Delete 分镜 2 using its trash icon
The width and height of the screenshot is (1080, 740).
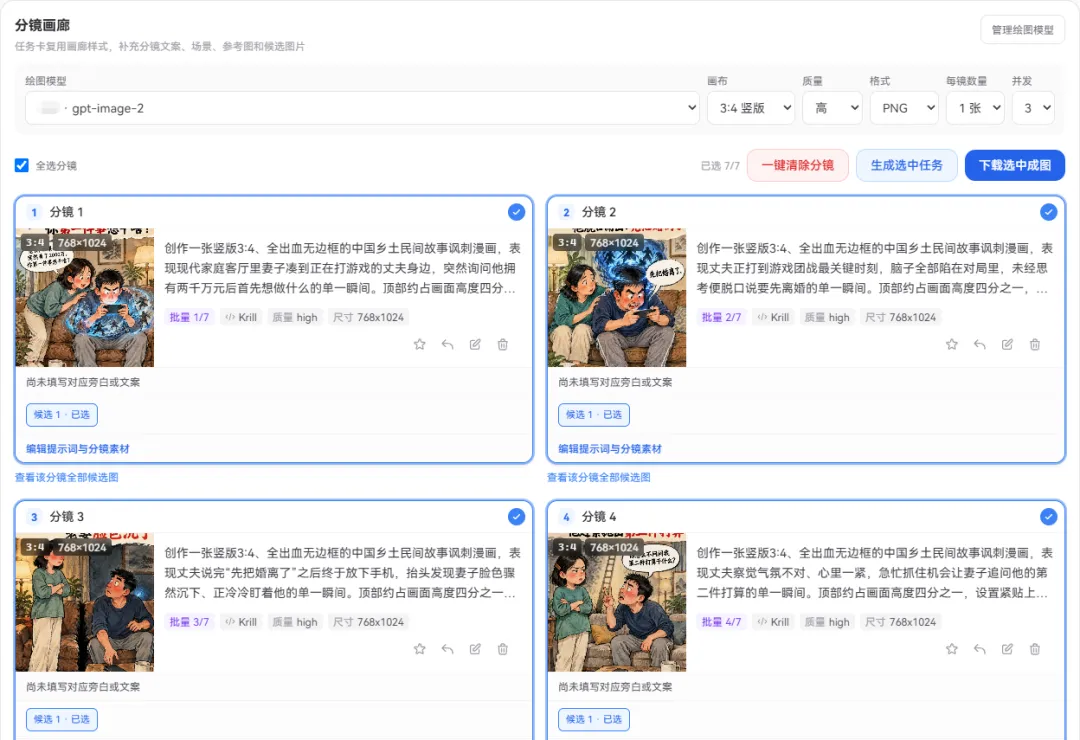[x=1035, y=345]
